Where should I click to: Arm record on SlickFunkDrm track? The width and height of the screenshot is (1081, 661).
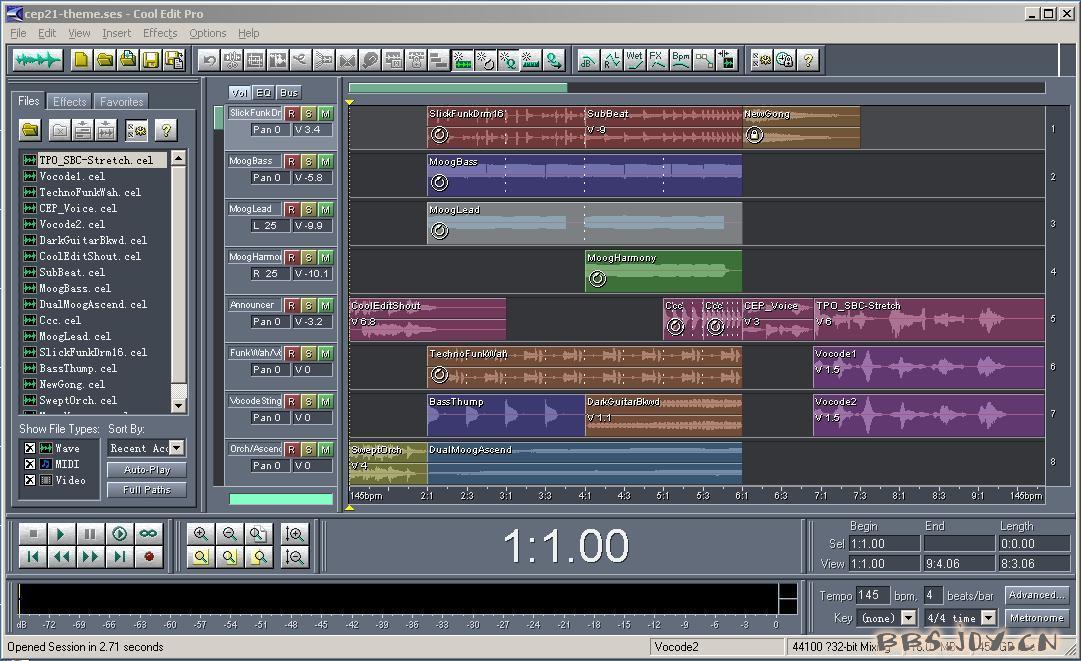point(291,114)
